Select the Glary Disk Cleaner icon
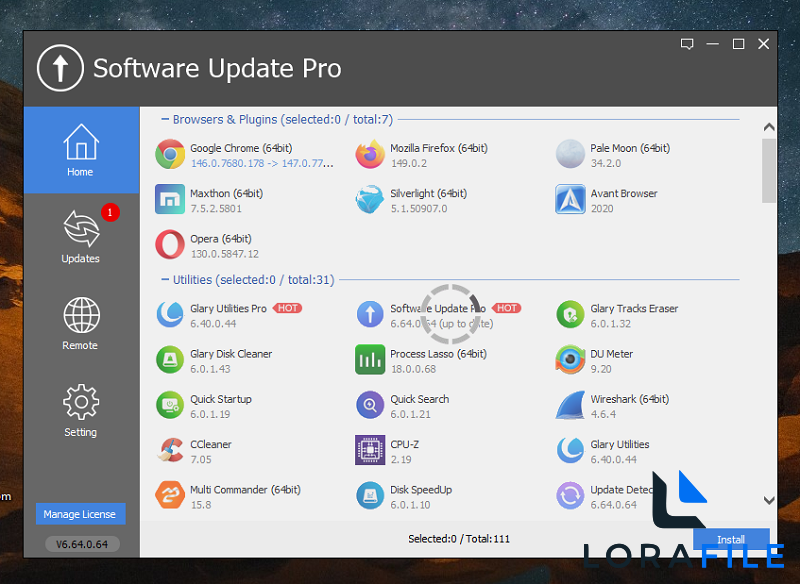This screenshot has height=584, width=800. [x=169, y=359]
